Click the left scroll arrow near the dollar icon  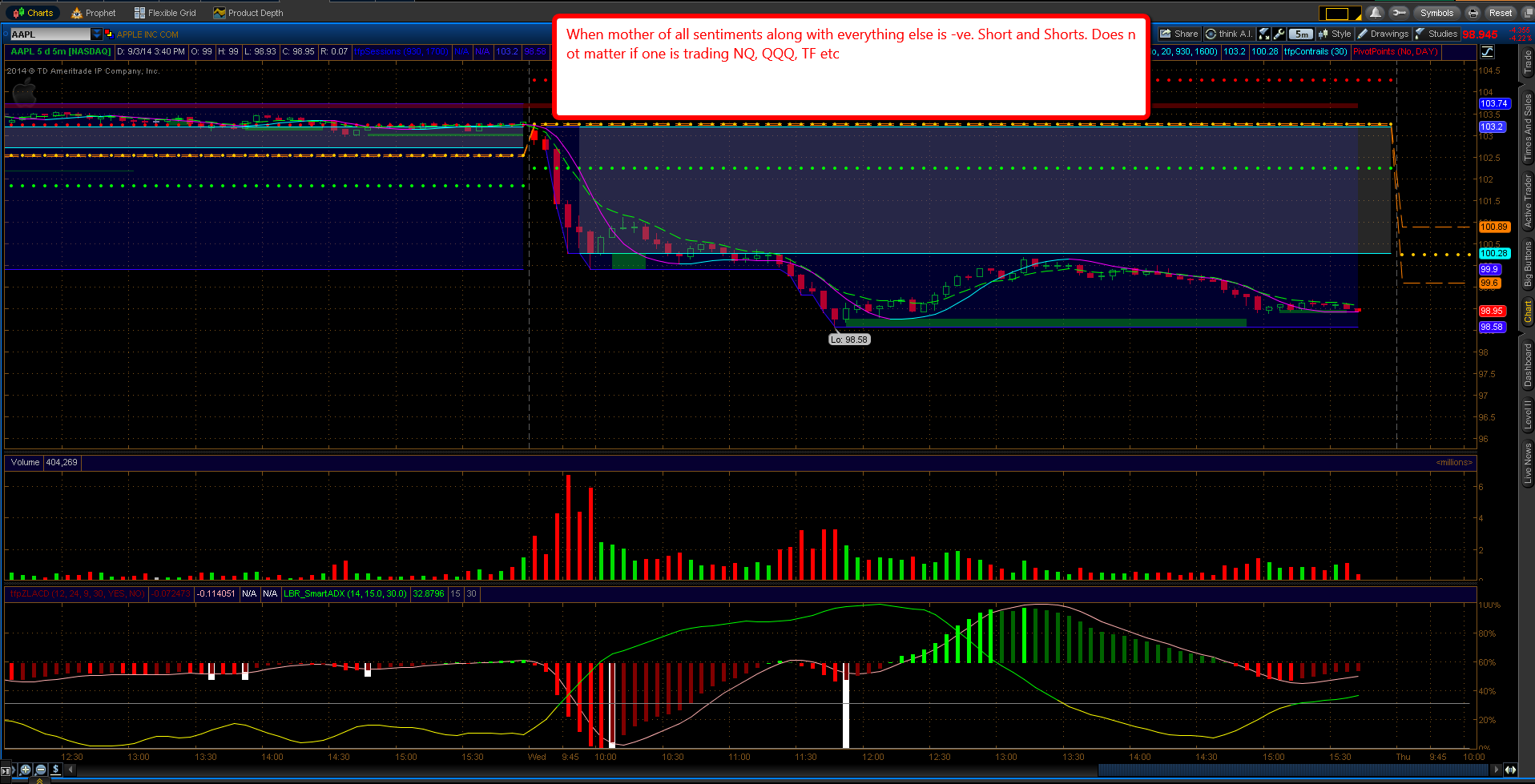click(71, 770)
